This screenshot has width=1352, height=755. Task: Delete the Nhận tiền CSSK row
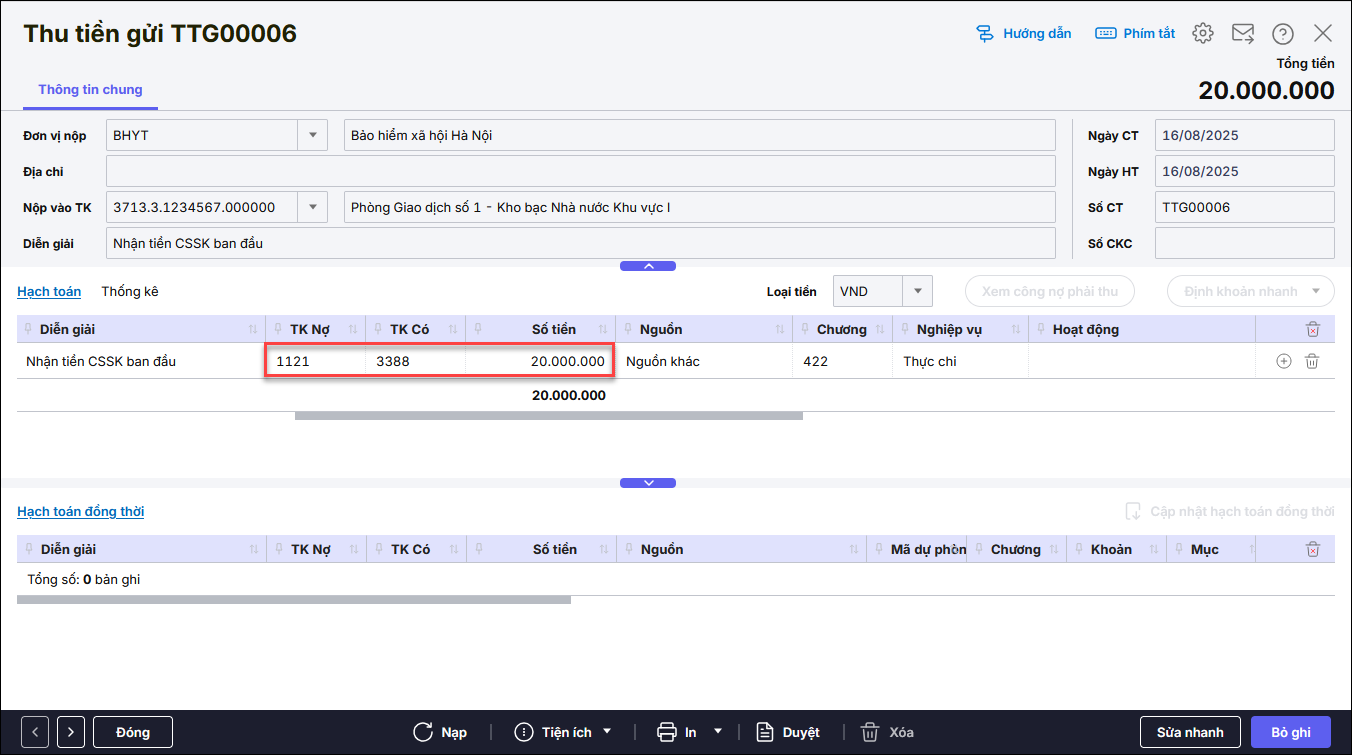pyautogui.click(x=1312, y=361)
